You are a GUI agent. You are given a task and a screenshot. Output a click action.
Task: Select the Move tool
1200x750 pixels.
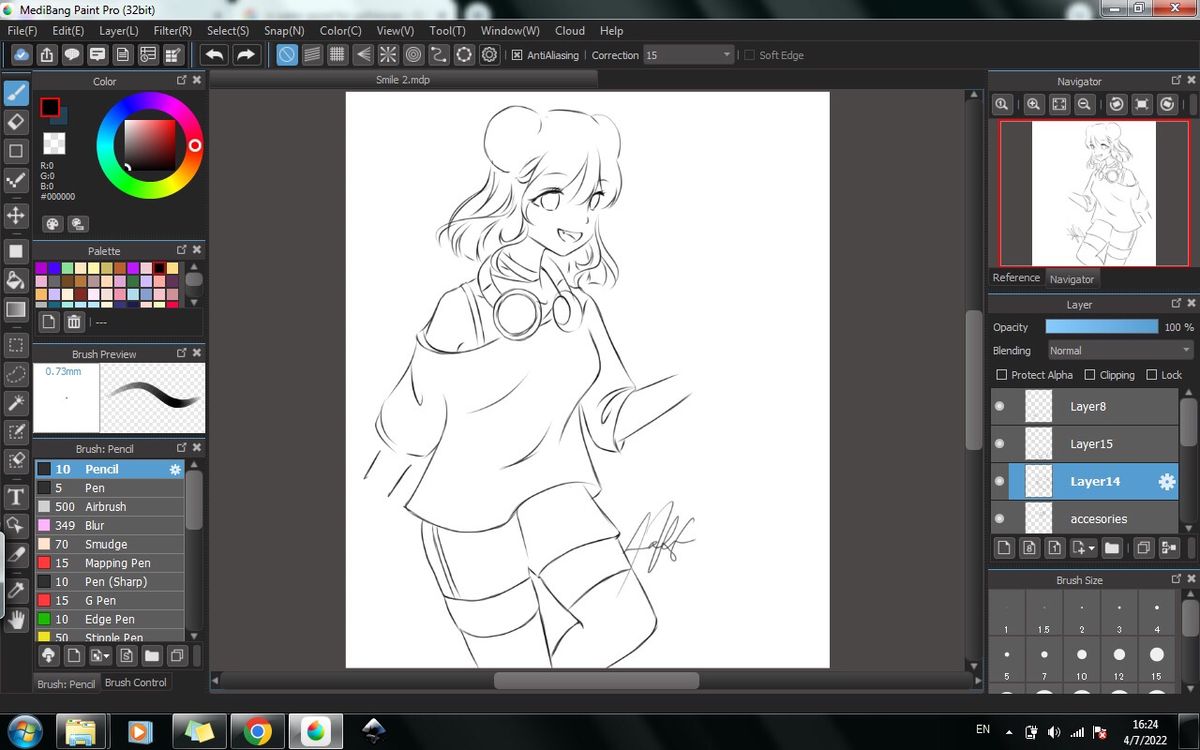tap(16, 215)
